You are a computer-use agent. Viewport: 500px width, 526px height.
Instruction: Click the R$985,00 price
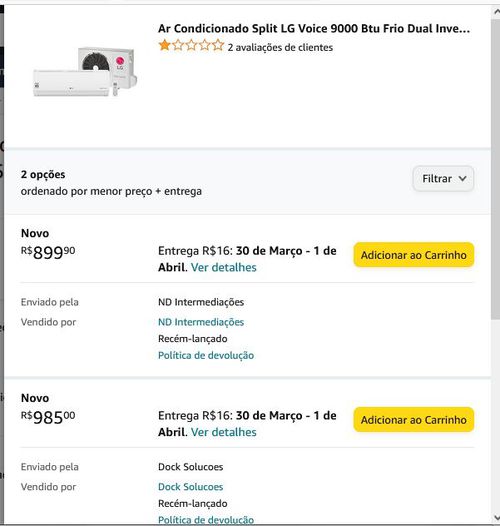point(48,417)
